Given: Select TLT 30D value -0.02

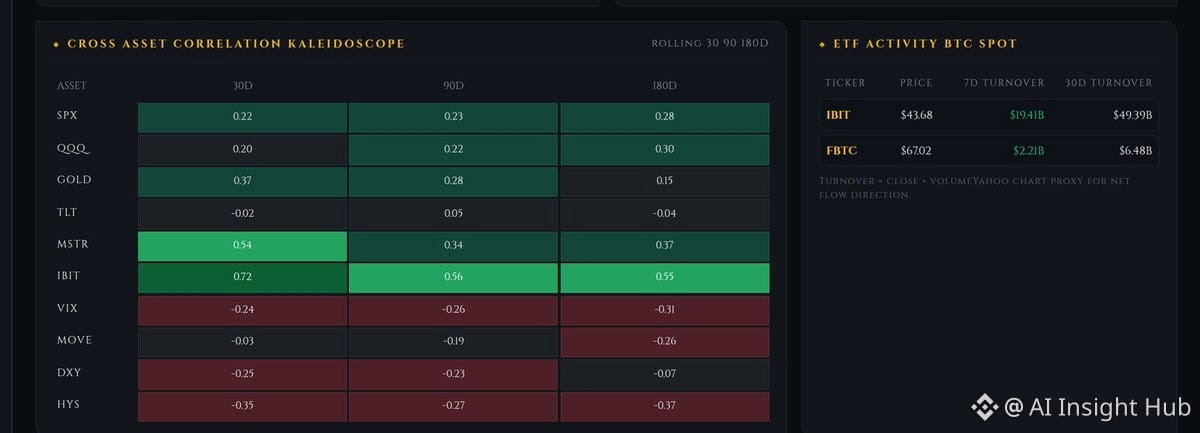Looking at the screenshot, I should click(x=243, y=213).
